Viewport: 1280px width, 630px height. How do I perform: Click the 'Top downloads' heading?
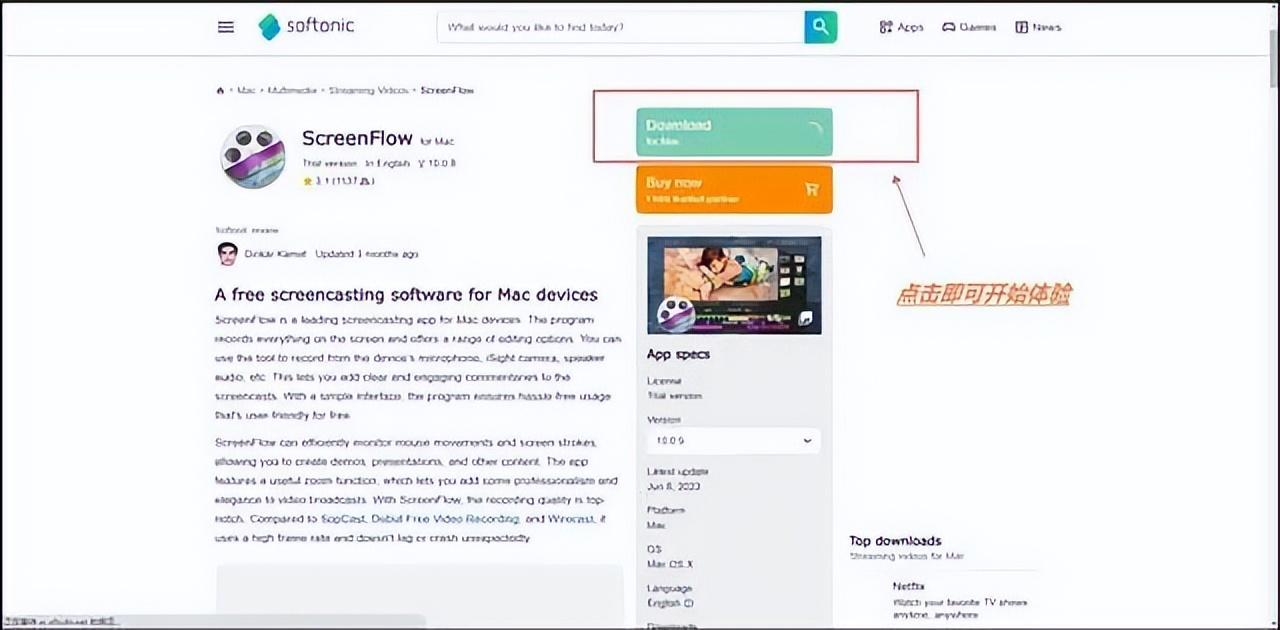[895, 541]
